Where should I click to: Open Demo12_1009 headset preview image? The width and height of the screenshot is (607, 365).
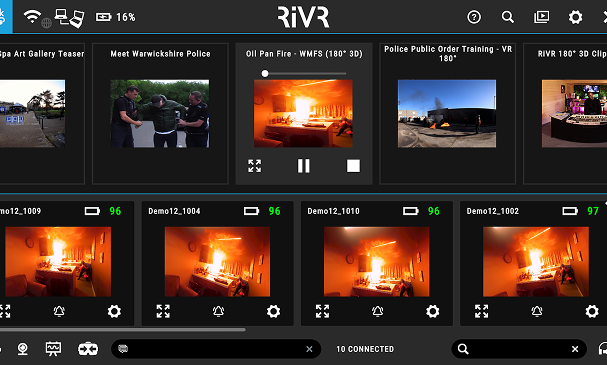pyautogui.click(x=58, y=262)
